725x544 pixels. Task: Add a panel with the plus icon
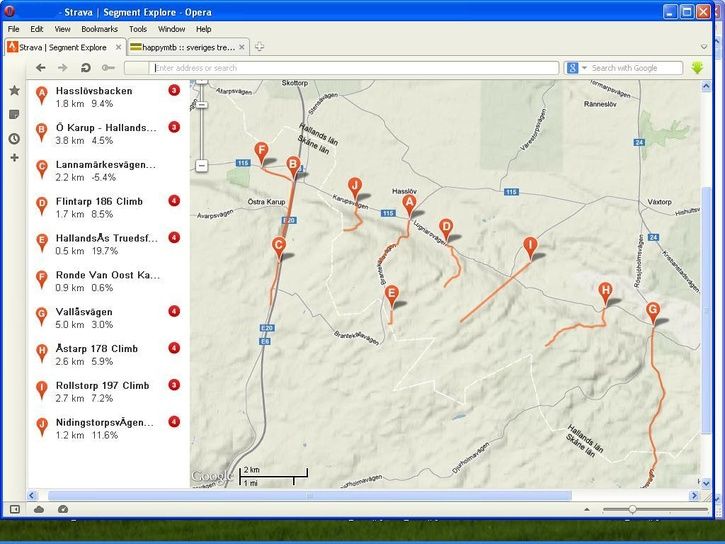click(x=14, y=158)
